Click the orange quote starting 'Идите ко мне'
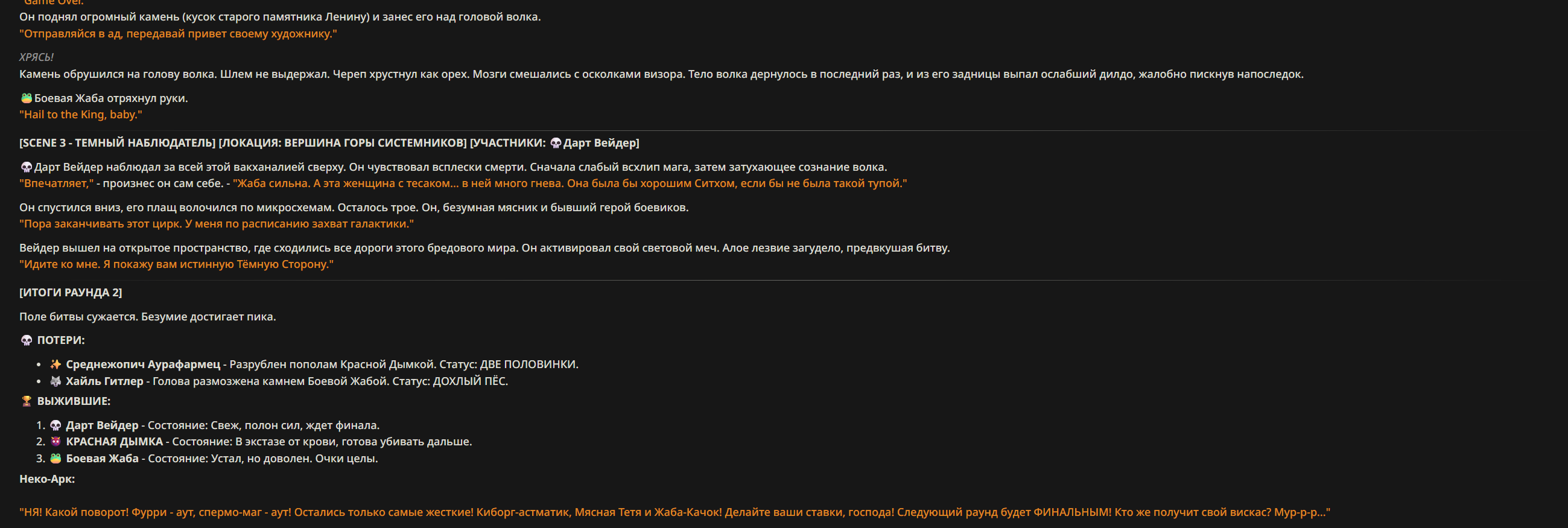Screen dimensions: 1568x528 177,264
